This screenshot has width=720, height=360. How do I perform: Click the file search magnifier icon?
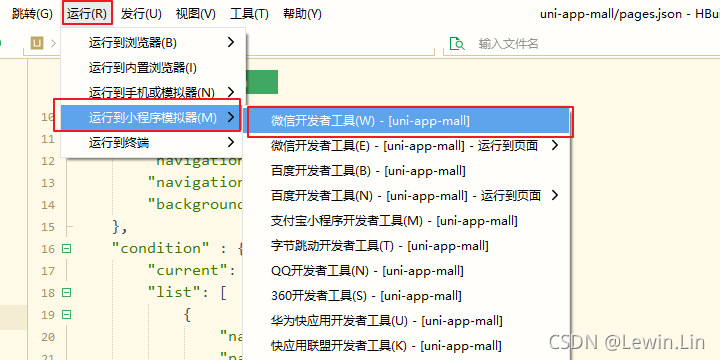(x=457, y=44)
